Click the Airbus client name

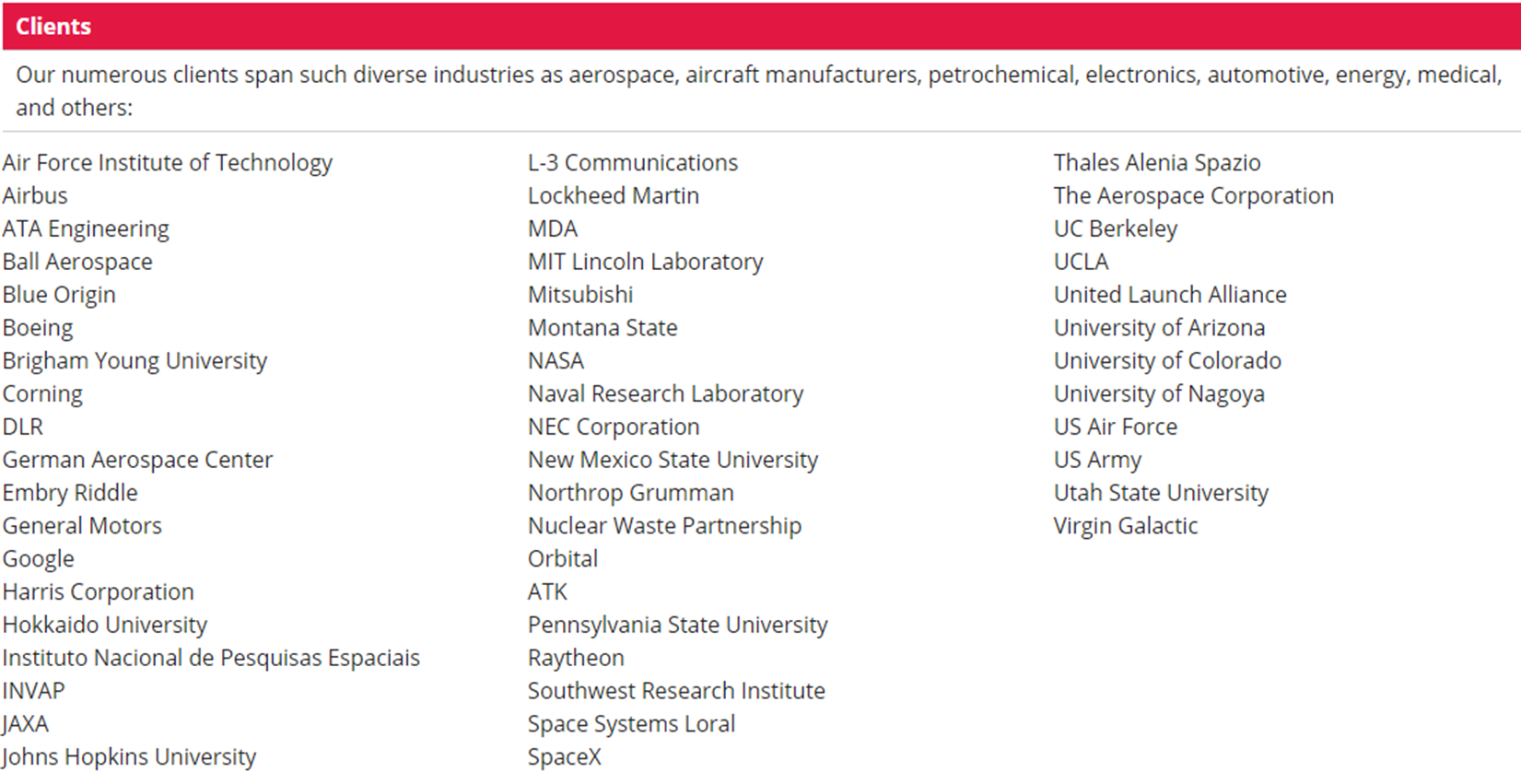click(35, 196)
